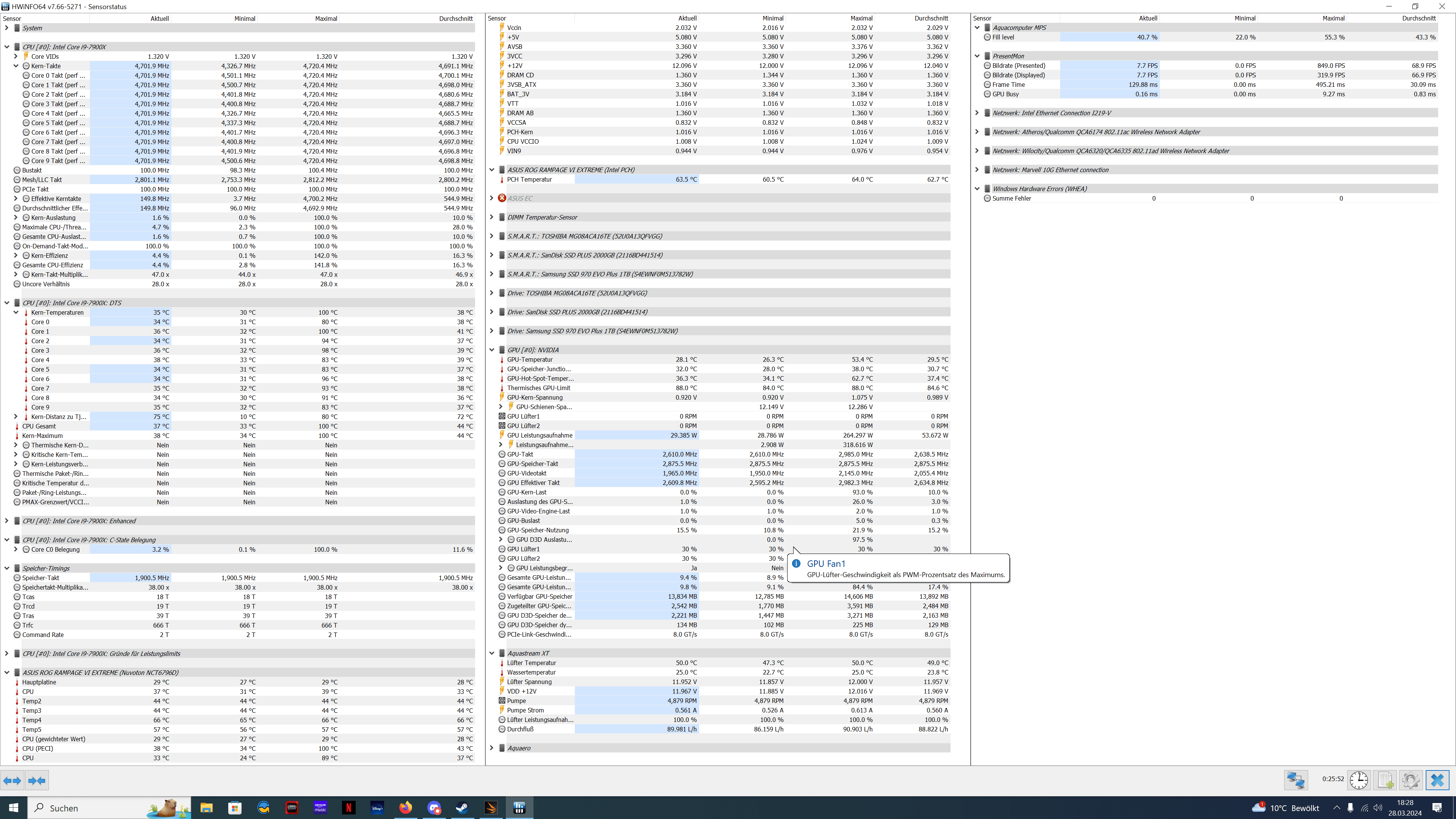Screen dimensions: 1456x819
Task: Click the chip icon of PresentMon group
Action: point(987,56)
